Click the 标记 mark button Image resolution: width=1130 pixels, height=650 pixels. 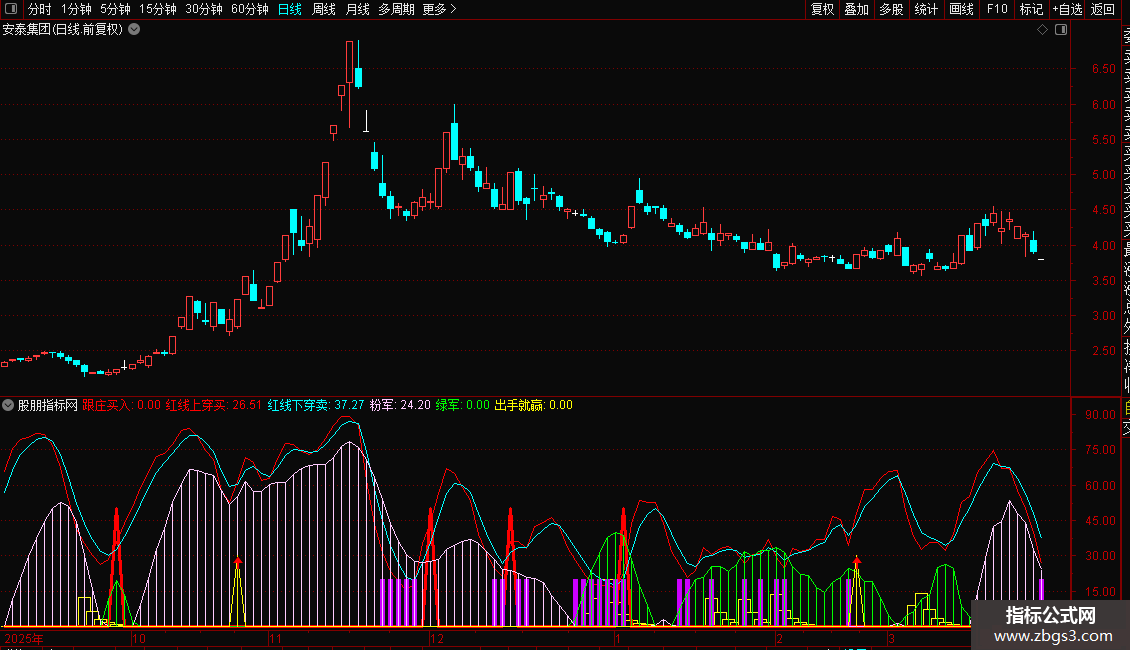(x=1031, y=9)
